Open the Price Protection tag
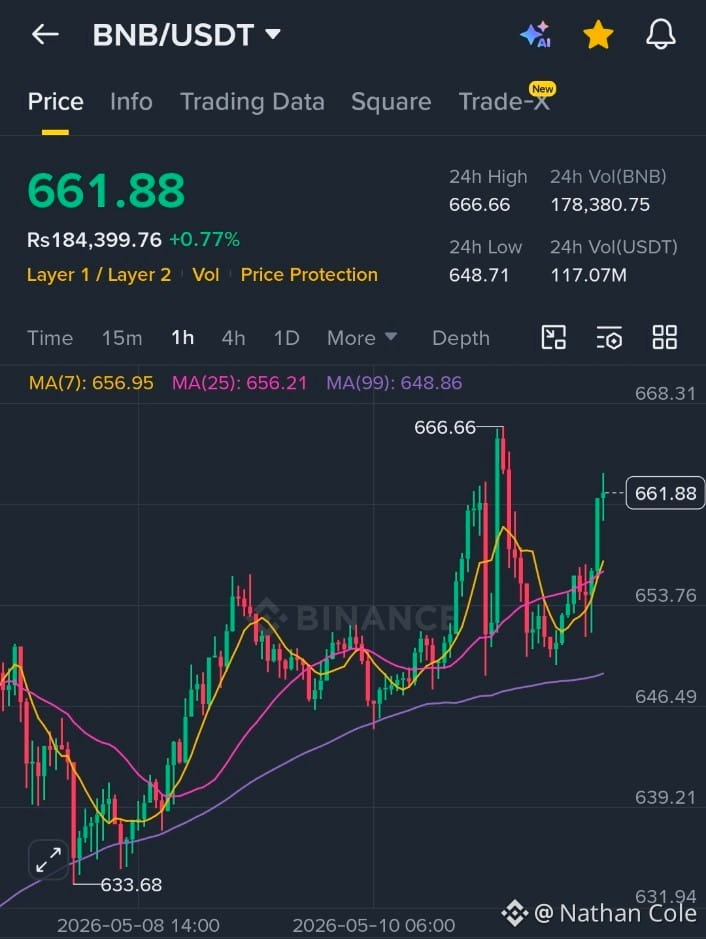This screenshot has width=706, height=939. pos(309,275)
